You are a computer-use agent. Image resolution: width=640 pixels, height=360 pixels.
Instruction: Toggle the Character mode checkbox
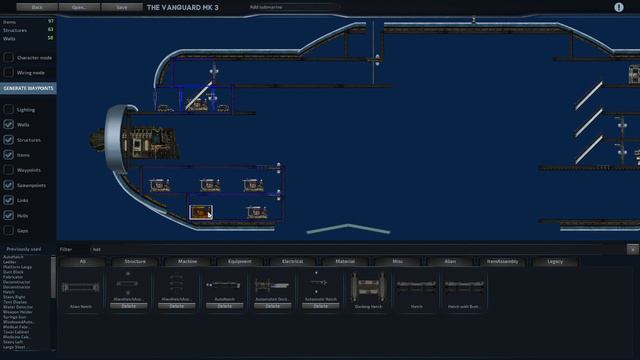tap(9, 58)
